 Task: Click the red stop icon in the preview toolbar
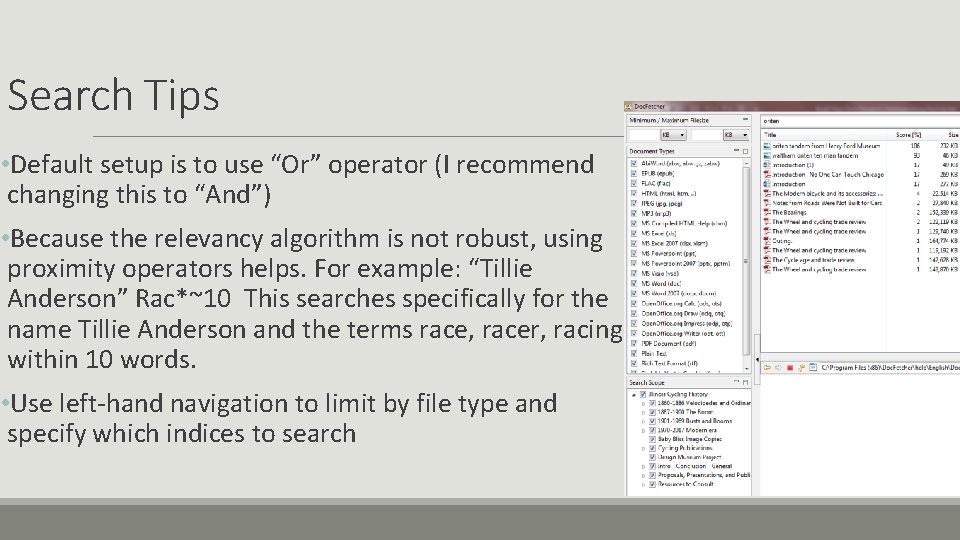[790, 367]
